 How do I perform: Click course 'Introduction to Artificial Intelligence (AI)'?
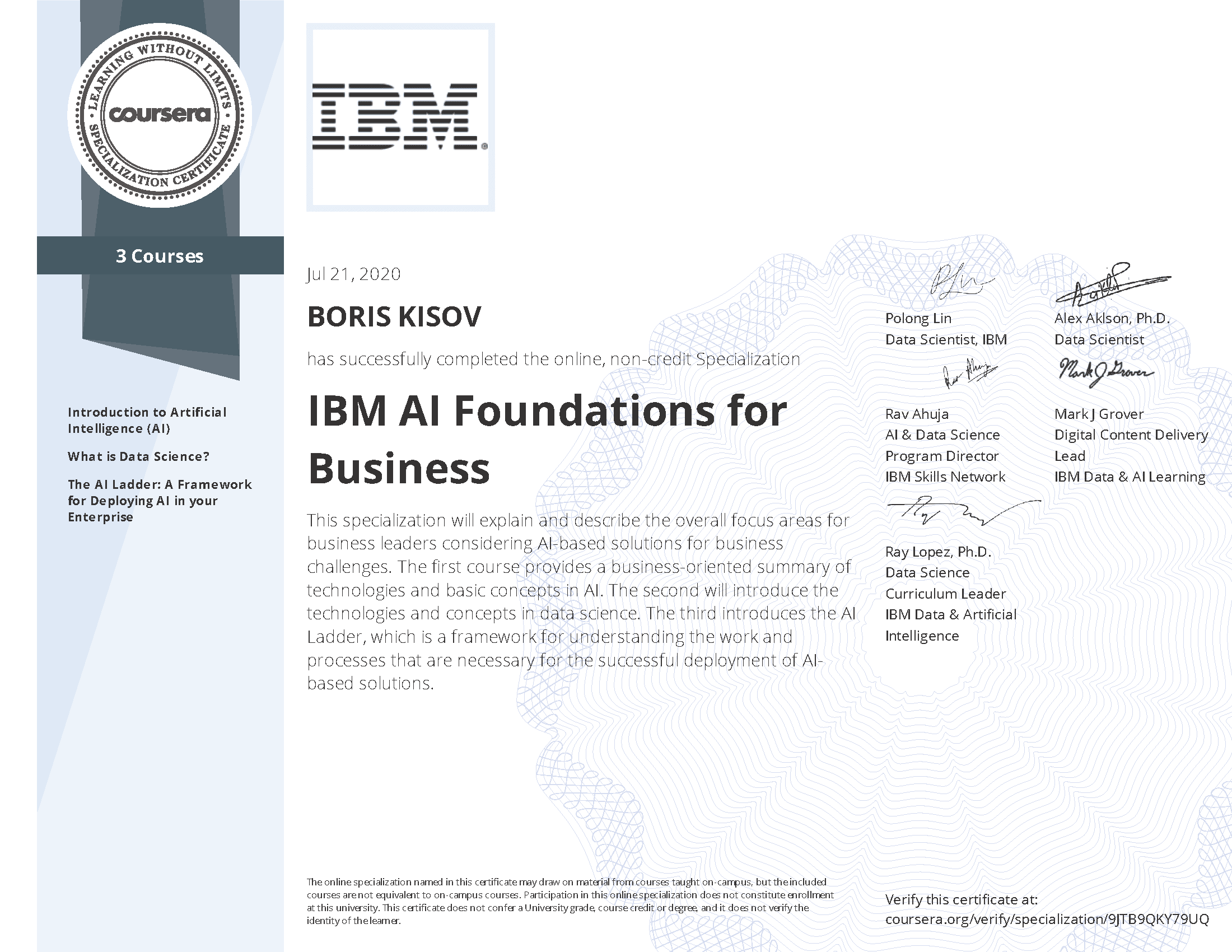click(147, 420)
